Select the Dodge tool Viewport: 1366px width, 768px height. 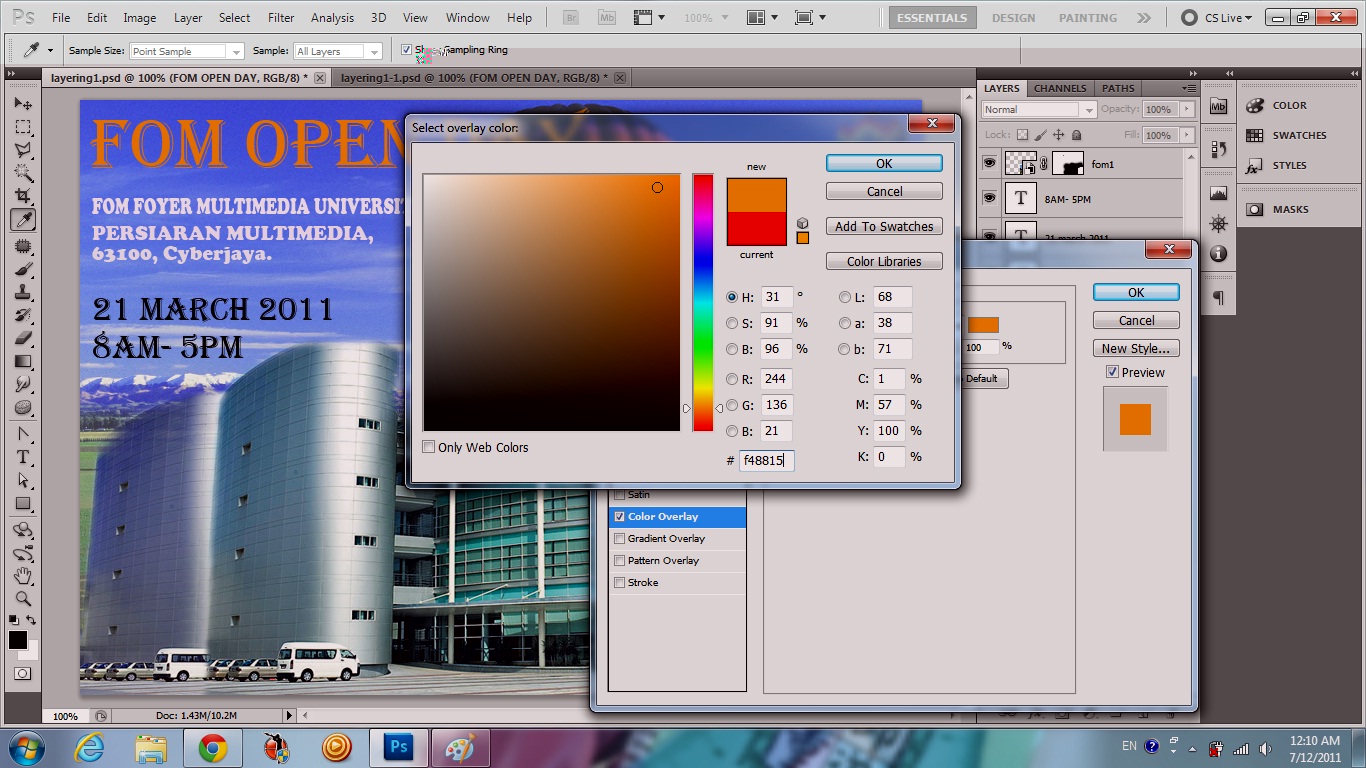tap(23, 407)
